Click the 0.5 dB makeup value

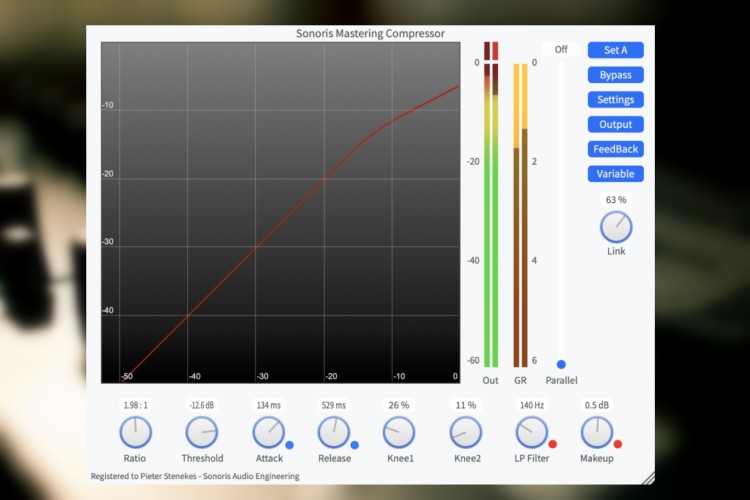(x=596, y=405)
